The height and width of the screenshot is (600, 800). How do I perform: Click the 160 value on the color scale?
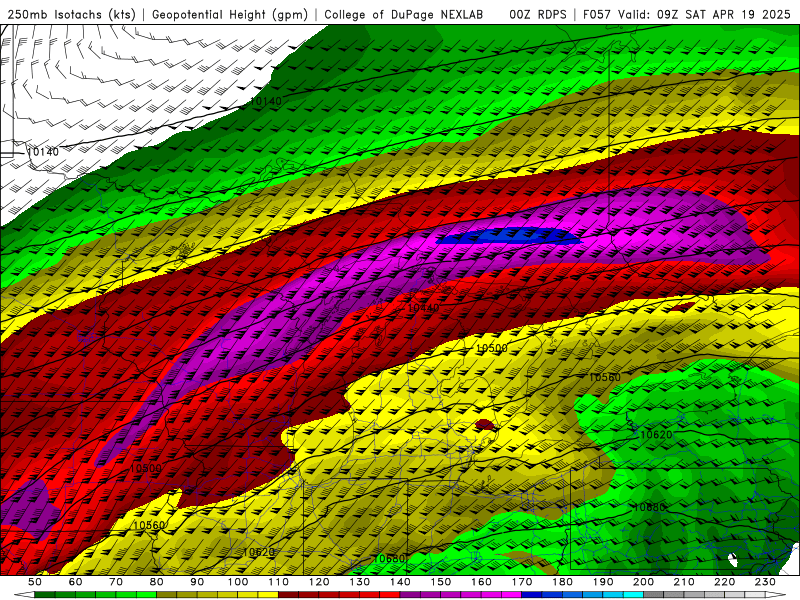click(481, 582)
